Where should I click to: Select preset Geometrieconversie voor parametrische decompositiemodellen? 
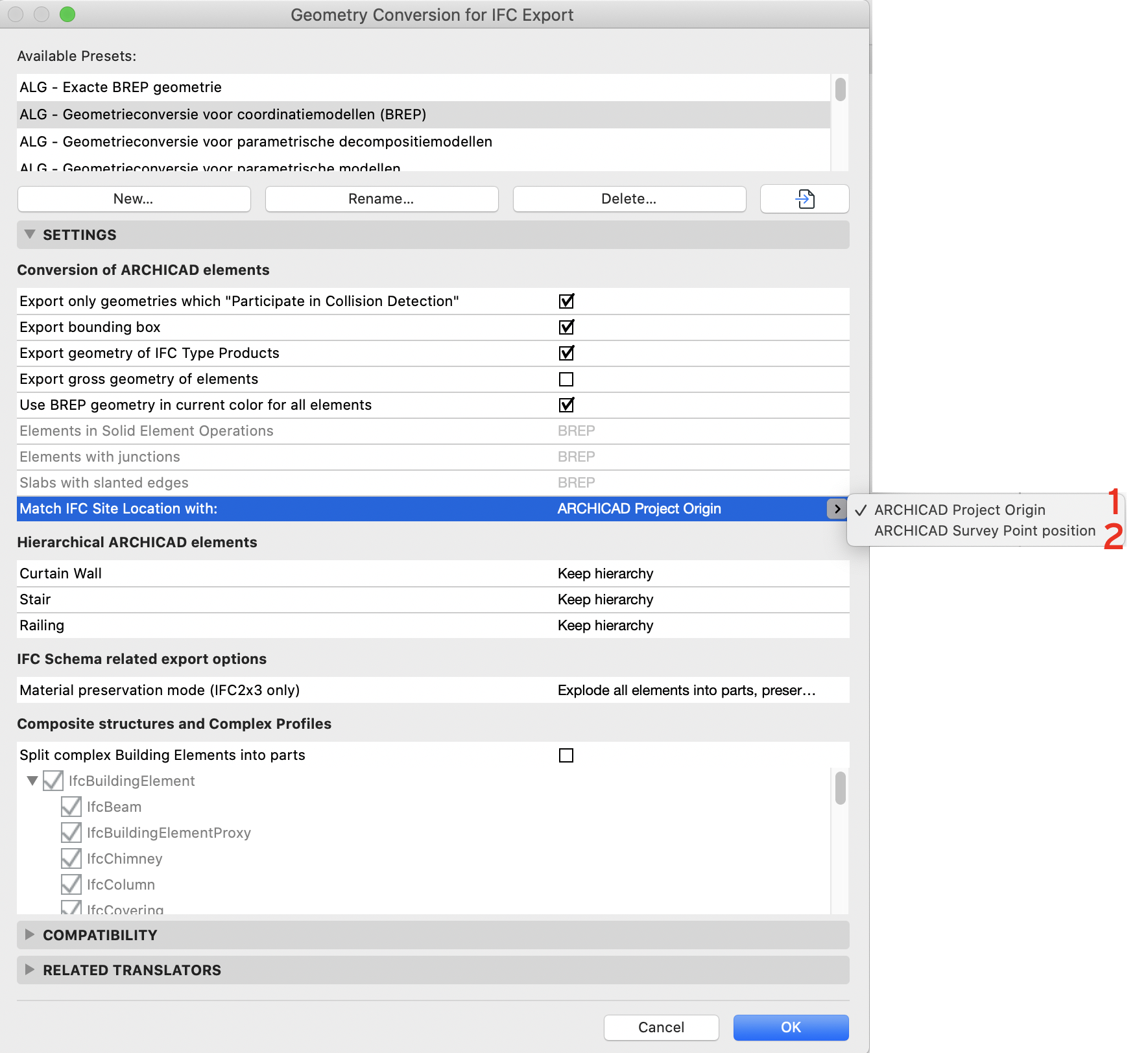point(424,142)
